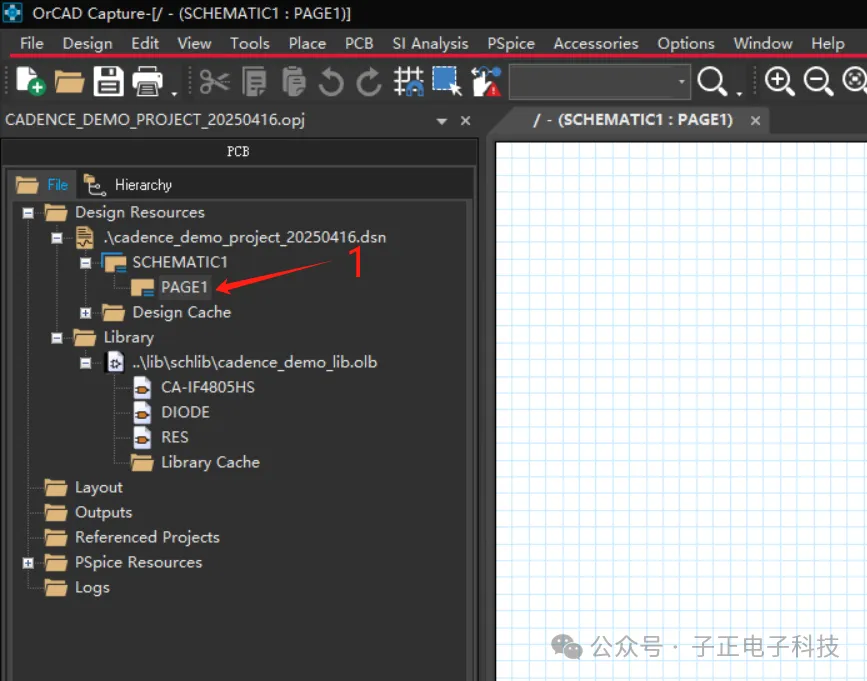Viewport: 867px width, 681px height.
Task: Click the drag-connected-object icon with warning triangle
Action: pyautogui.click(x=486, y=81)
